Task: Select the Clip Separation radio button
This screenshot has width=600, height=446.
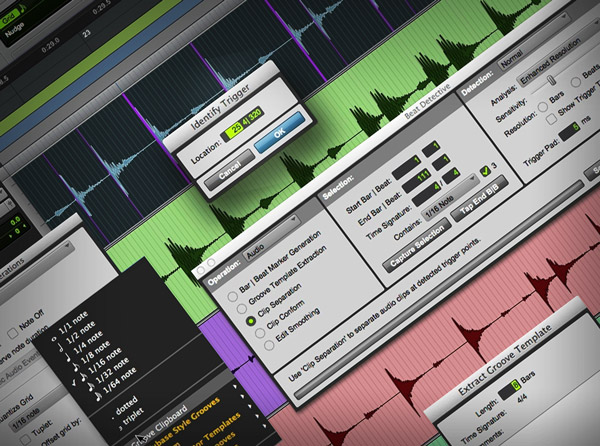Action: coord(251,321)
